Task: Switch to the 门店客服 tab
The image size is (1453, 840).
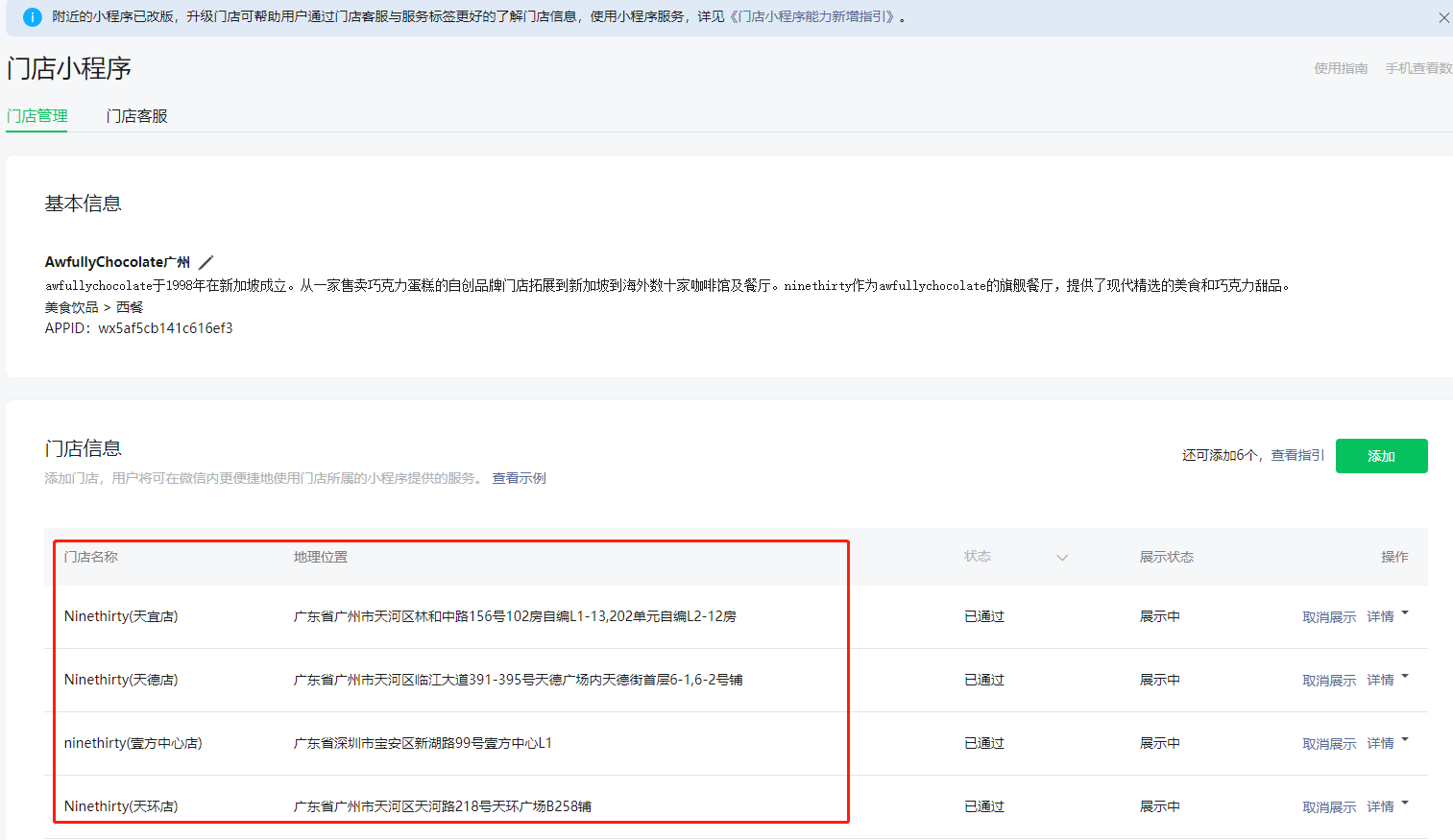Action: point(136,116)
